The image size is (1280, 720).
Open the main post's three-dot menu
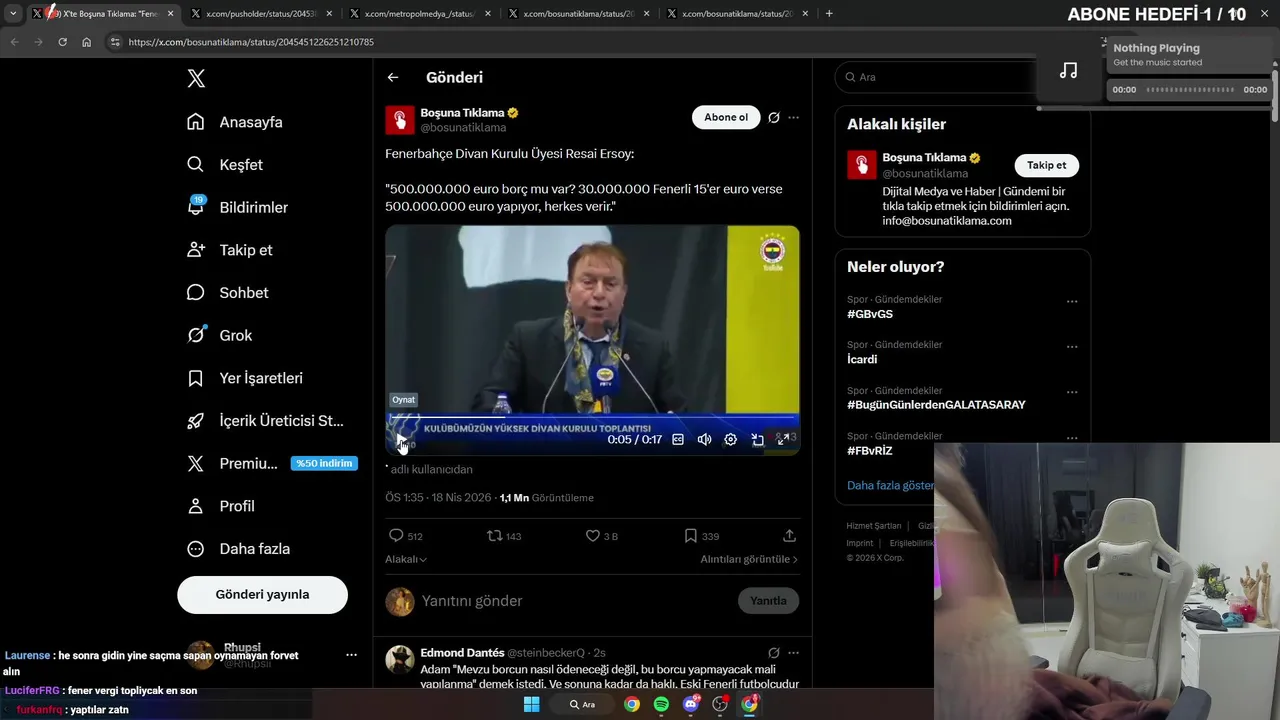click(x=793, y=118)
